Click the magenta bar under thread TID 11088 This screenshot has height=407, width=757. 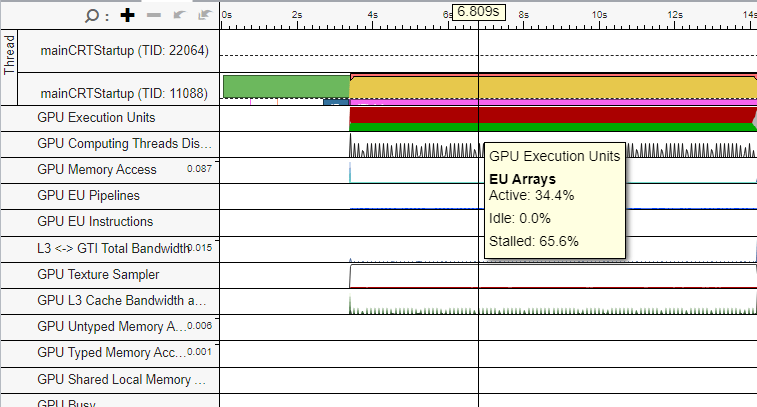(x=553, y=103)
